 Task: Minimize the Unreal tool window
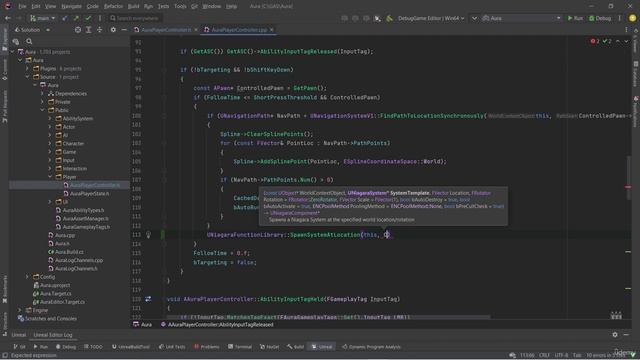click(x=627, y=335)
